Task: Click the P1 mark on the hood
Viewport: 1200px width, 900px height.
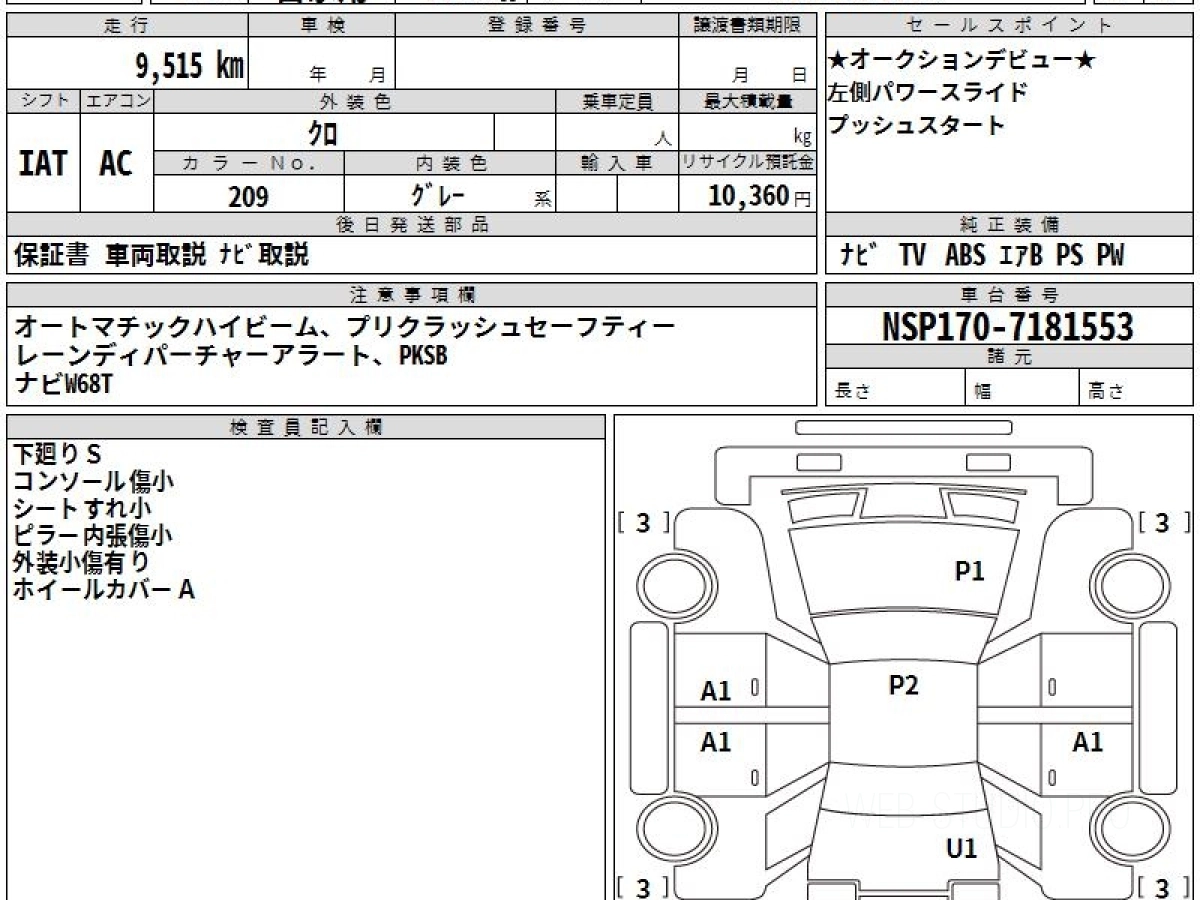Action: 970,571
